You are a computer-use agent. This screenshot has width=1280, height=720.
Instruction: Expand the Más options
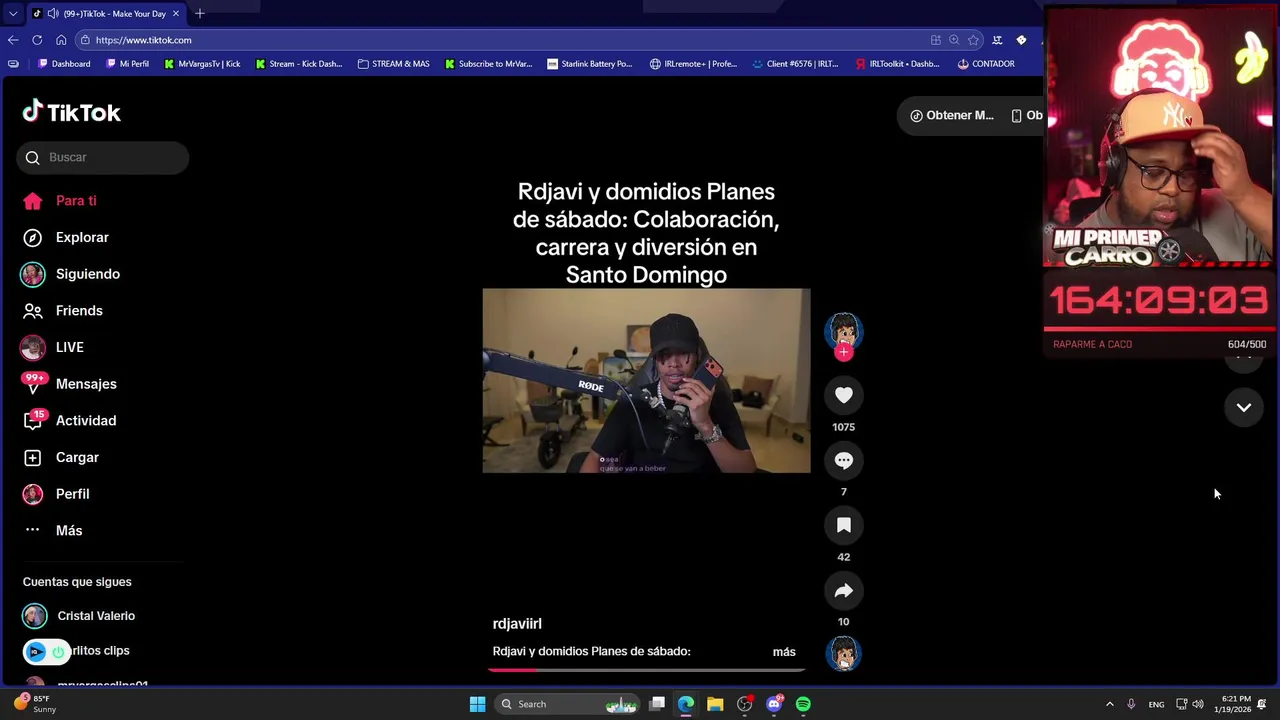52,530
